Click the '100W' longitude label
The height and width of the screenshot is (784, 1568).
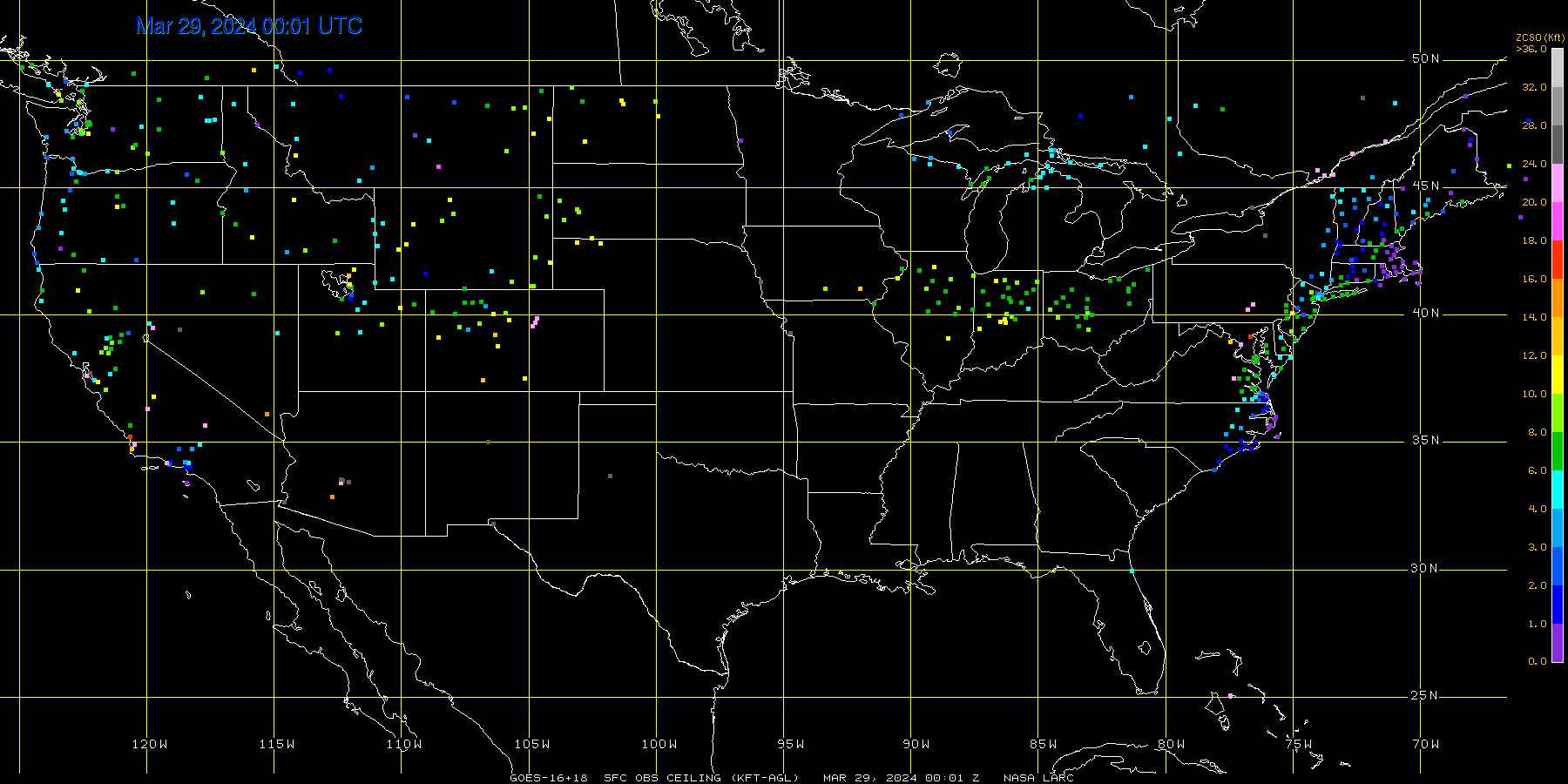(x=659, y=744)
